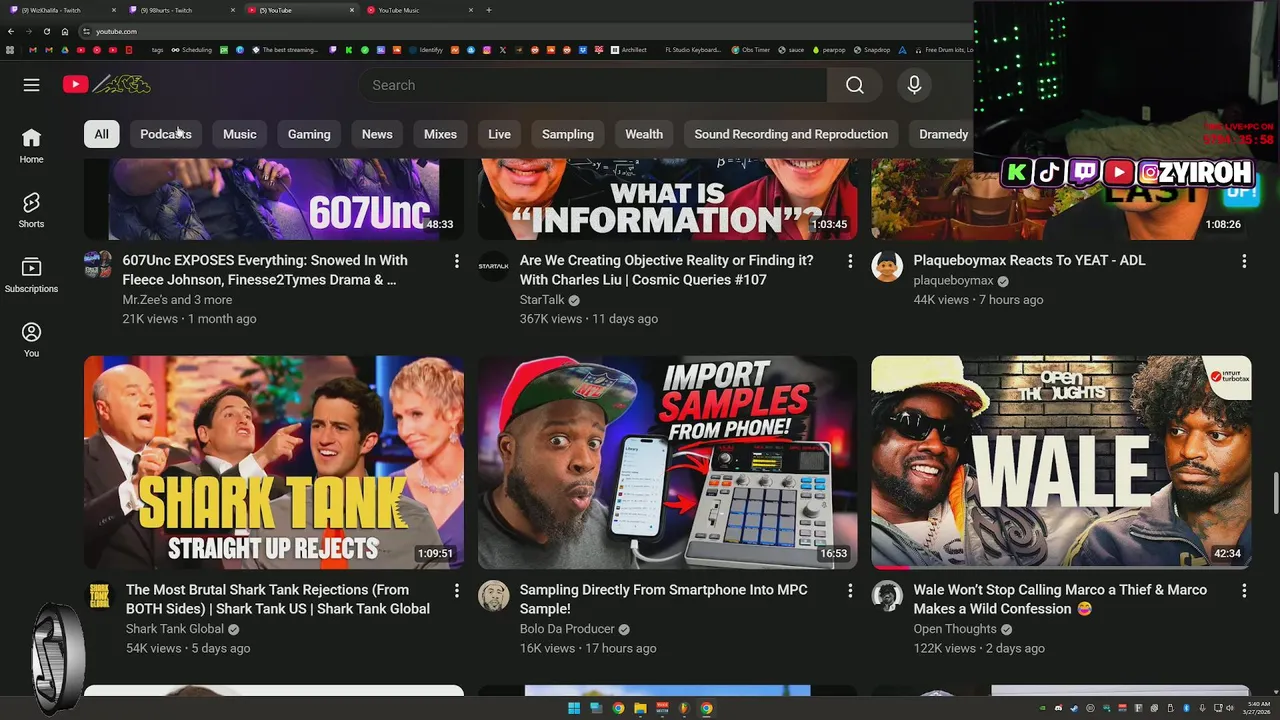Open Shark Tank Straight Up Rejects thumbnail

274,462
